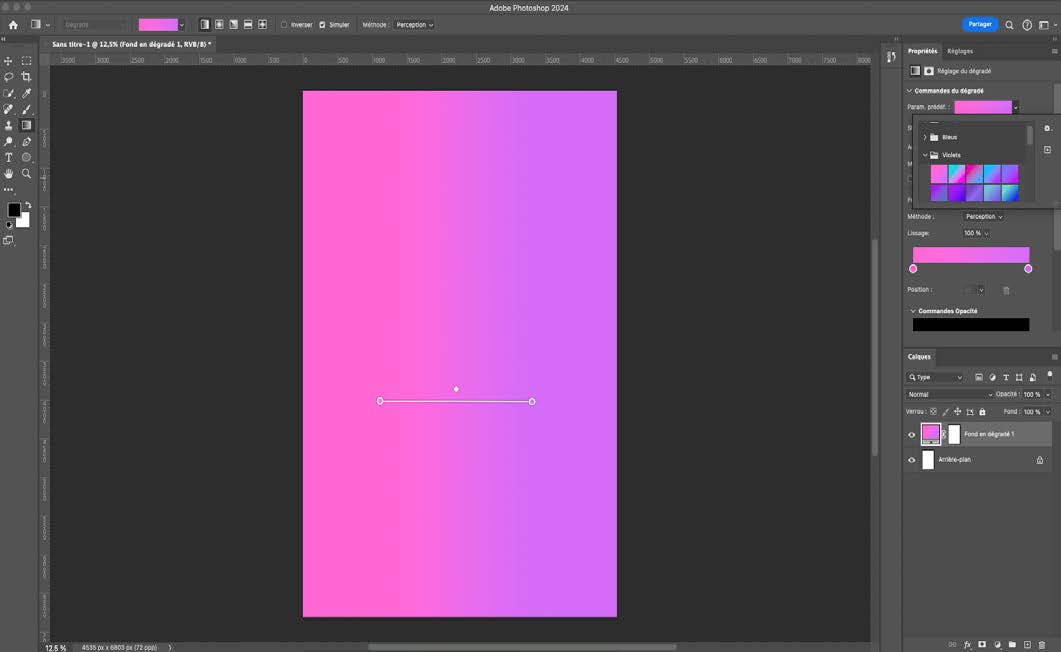Select the Horizontal Type tool
Image resolution: width=1061 pixels, height=652 pixels.
coord(9,158)
